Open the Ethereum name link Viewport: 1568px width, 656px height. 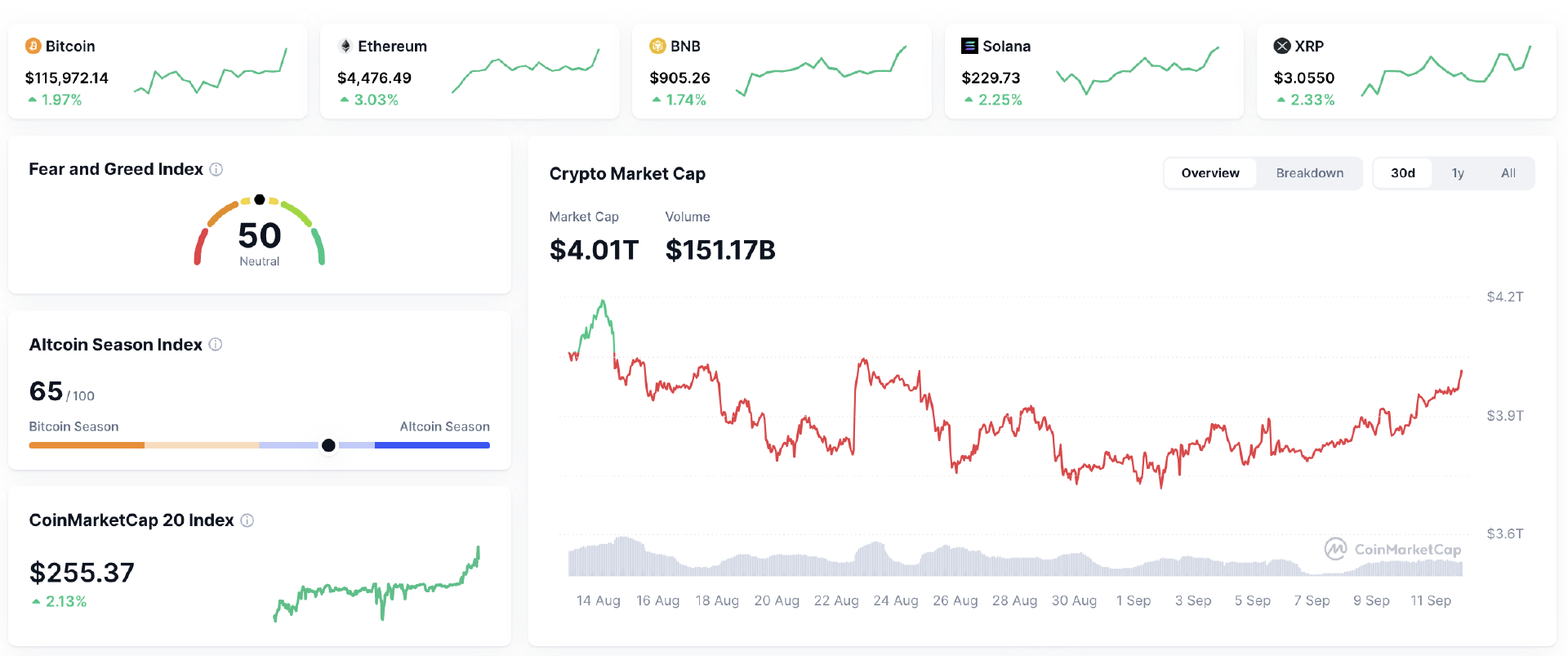click(x=392, y=46)
